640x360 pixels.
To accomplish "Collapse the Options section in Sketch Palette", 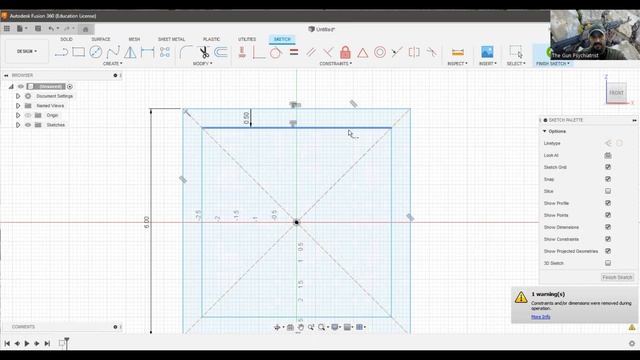I will [544, 131].
